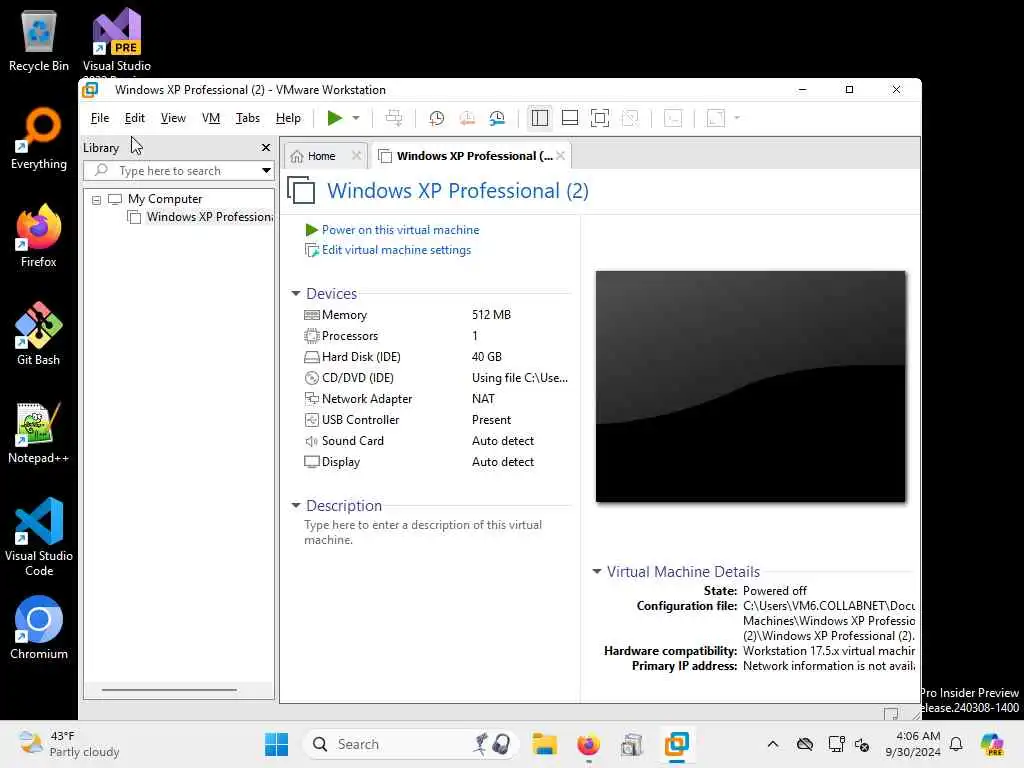Collapse the My Computer tree node
Screen dimensions: 1024x768
tap(96, 200)
